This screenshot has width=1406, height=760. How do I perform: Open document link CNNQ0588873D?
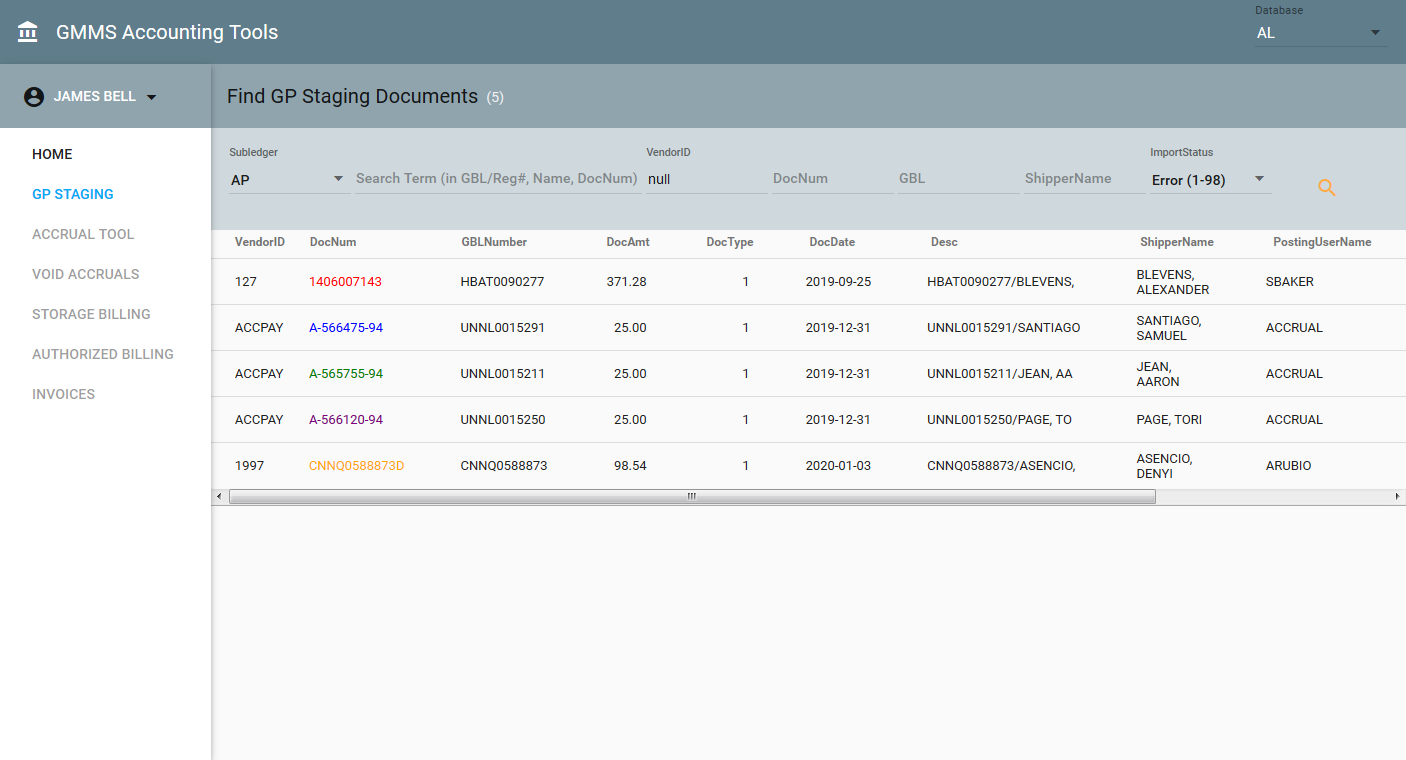[x=356, y=466]
